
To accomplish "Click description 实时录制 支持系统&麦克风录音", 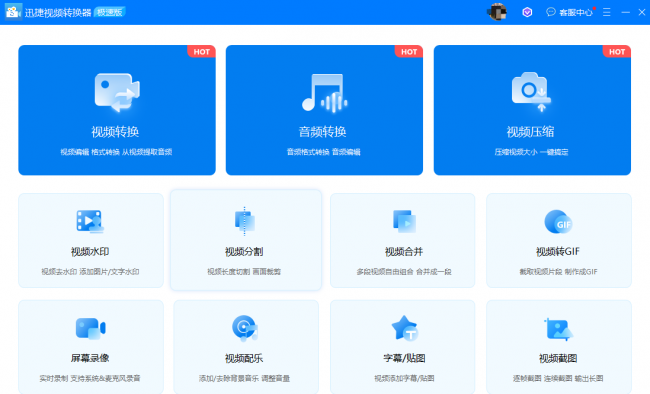I will (90, 378).
